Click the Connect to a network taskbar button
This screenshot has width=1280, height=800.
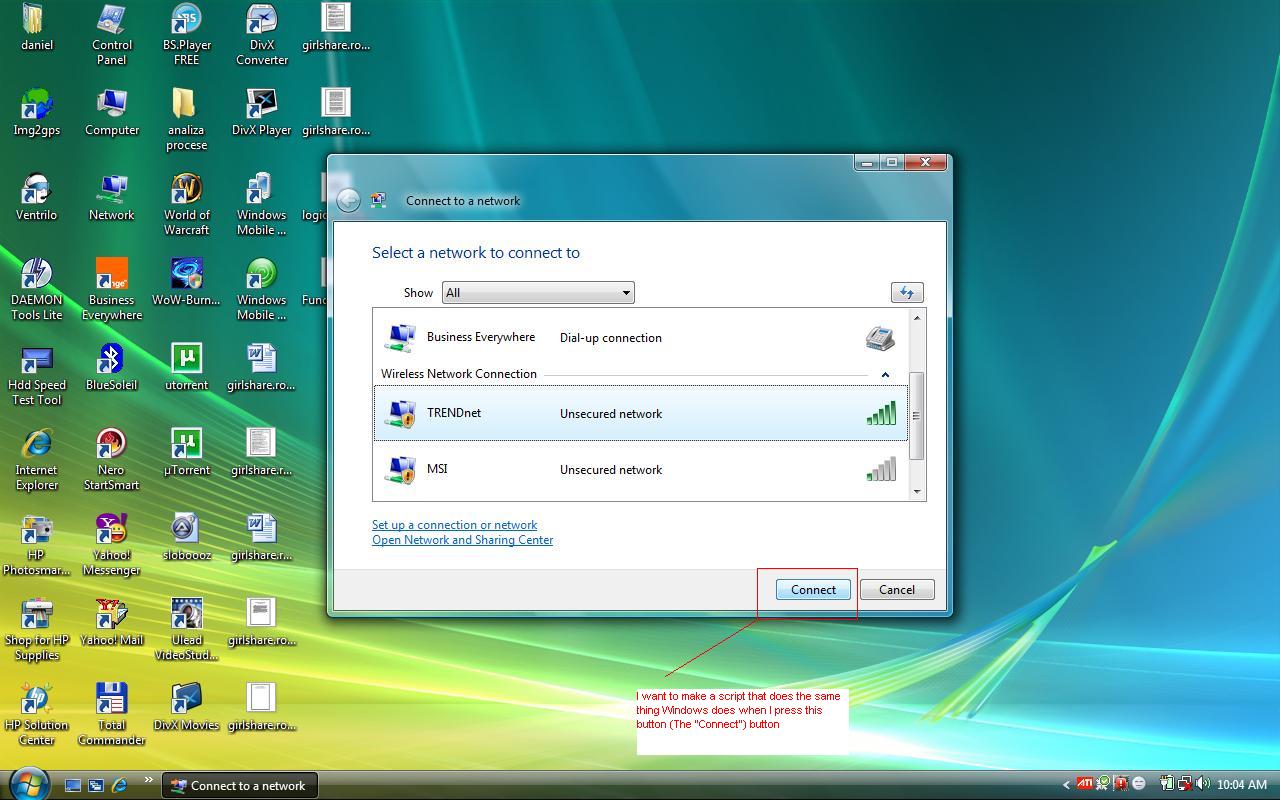(240, 785)
